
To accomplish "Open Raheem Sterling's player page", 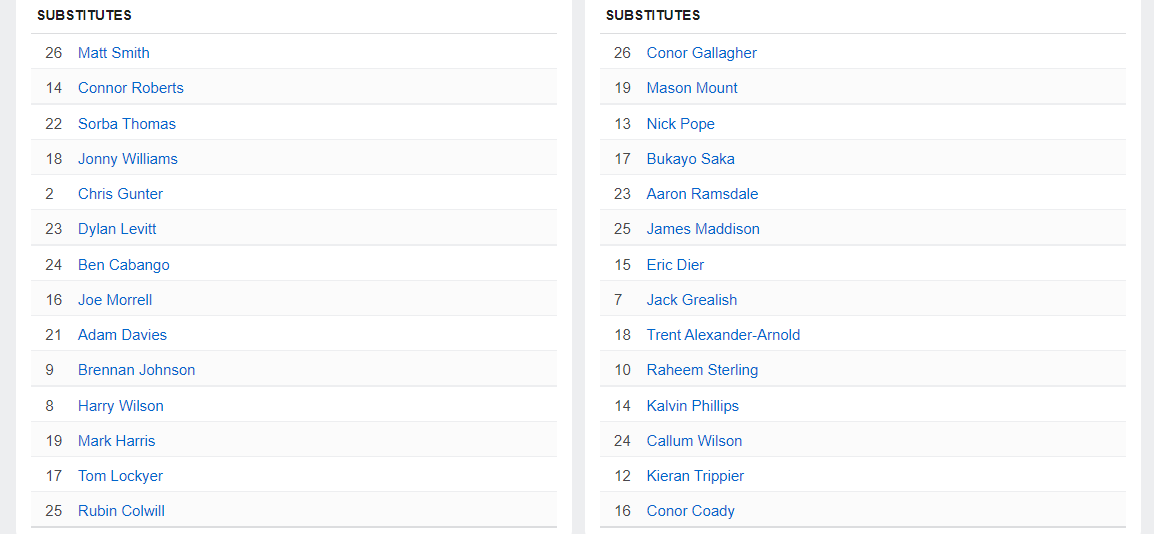I will [x=701, y=370].
